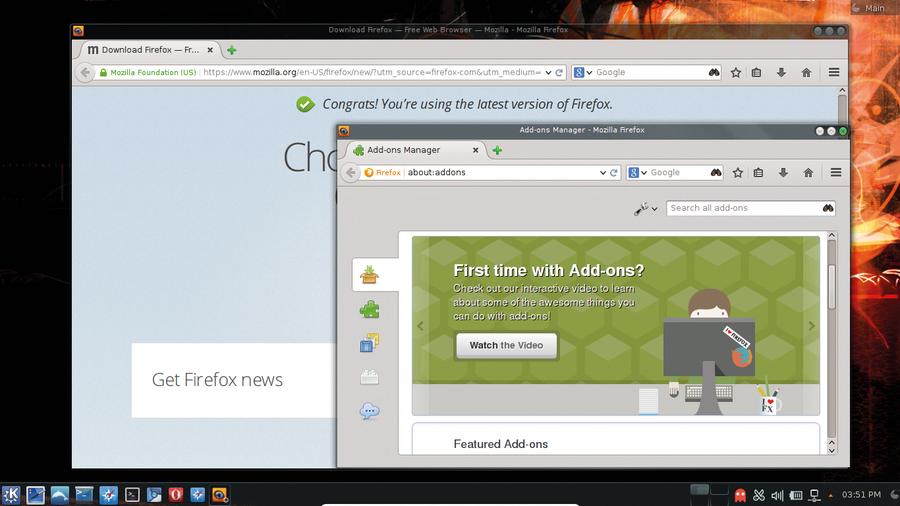Open new tab in Add-ons Manager window
Screen dimensions: 900x506
[497, 150]
